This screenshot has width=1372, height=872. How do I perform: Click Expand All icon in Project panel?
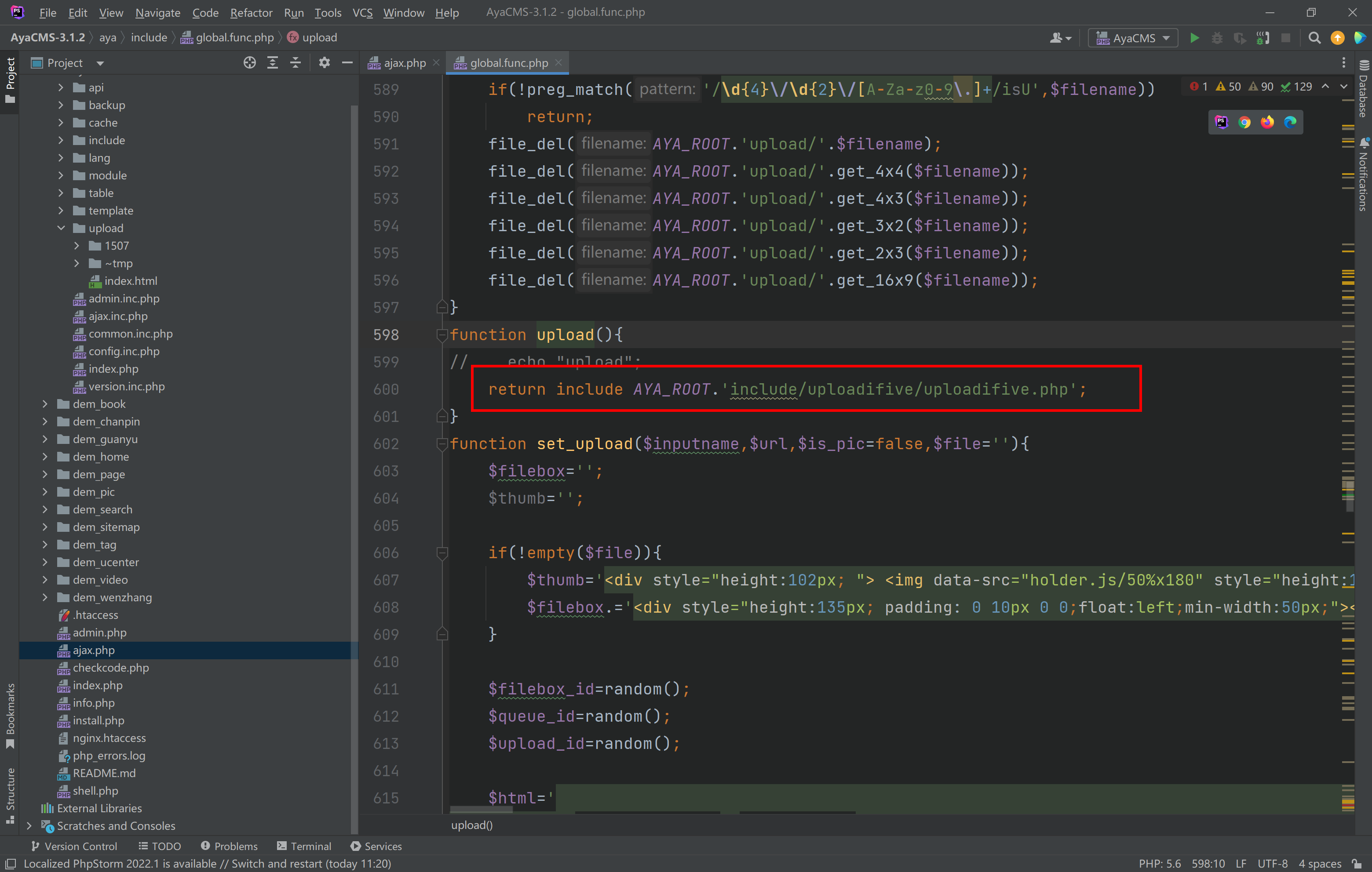pos(272,63)
